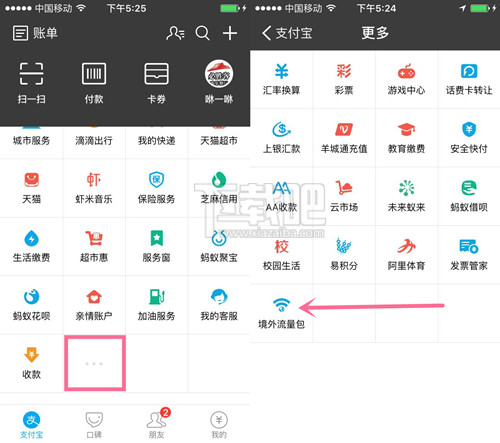Open the contacts icon in the header
500x443 pixels.
(x=175, y=33)
